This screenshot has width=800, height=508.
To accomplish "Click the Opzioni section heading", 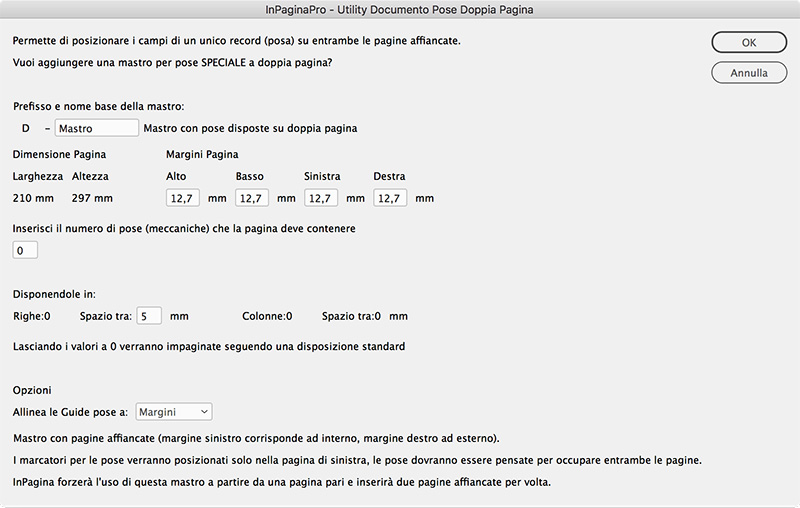I will (x=31, y=389).
